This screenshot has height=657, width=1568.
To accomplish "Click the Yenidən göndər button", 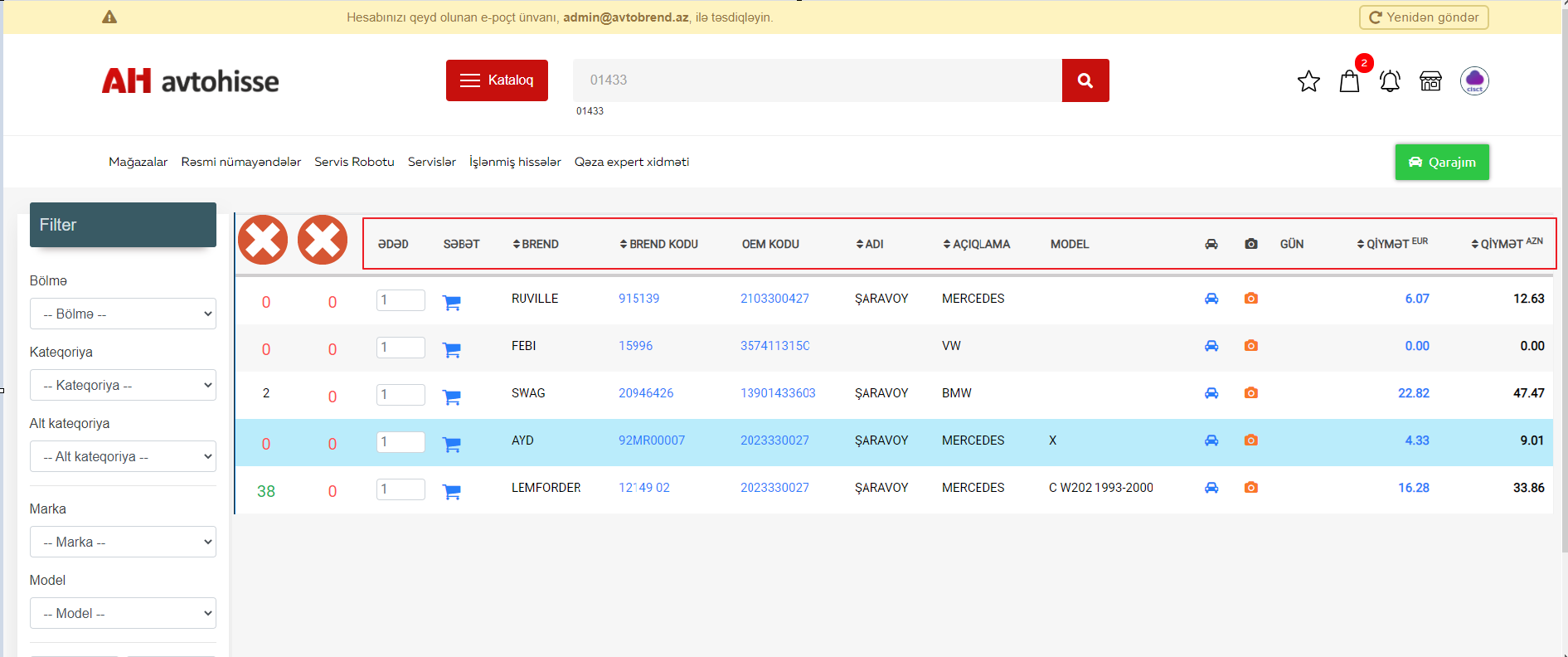I will 1423,17.
